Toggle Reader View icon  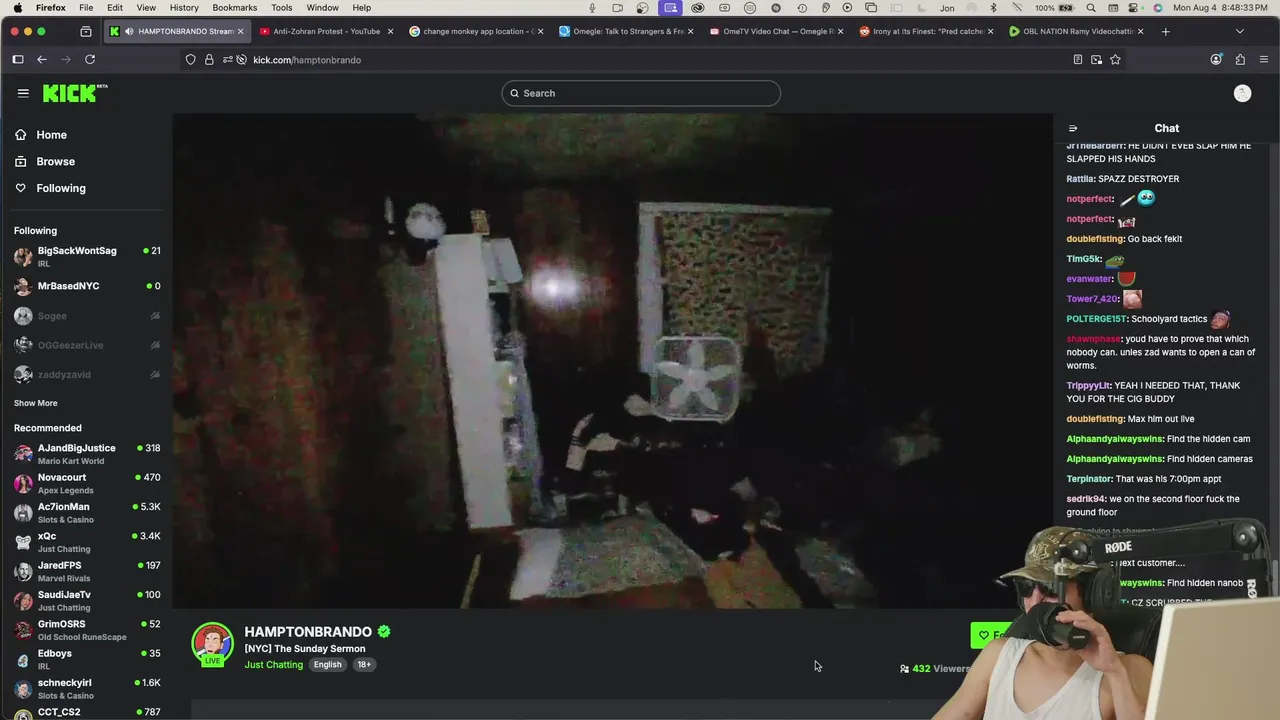1077,60
